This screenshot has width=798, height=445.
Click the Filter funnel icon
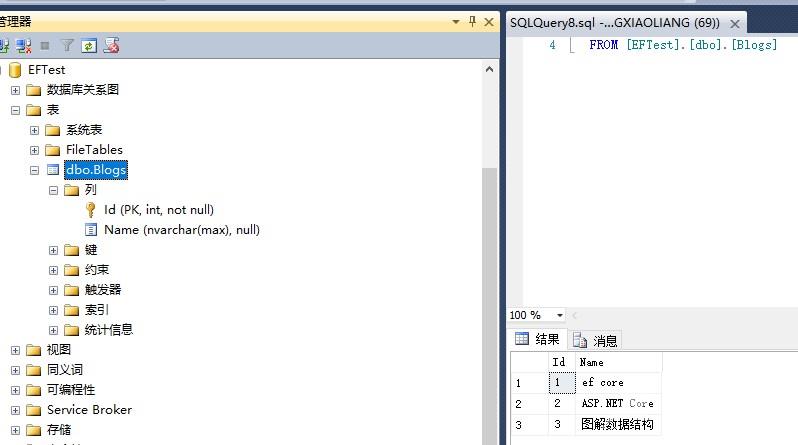coord(67,46)
